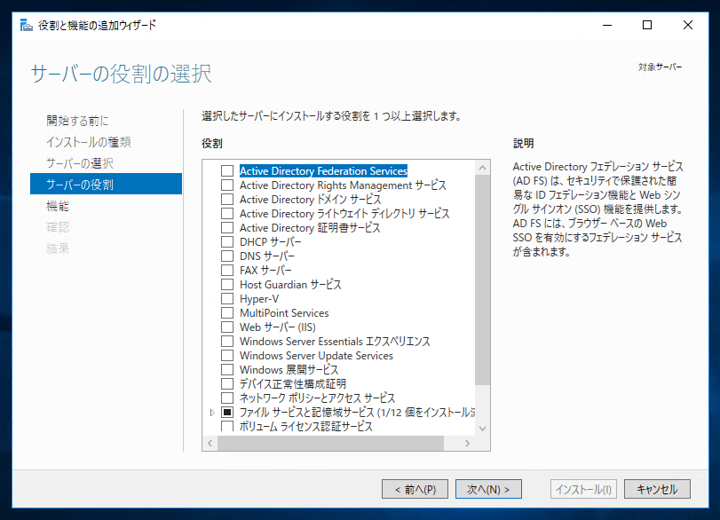Click the インストール(I) button
The height and width of the screenshot is (520, 720).
[583, 489]
